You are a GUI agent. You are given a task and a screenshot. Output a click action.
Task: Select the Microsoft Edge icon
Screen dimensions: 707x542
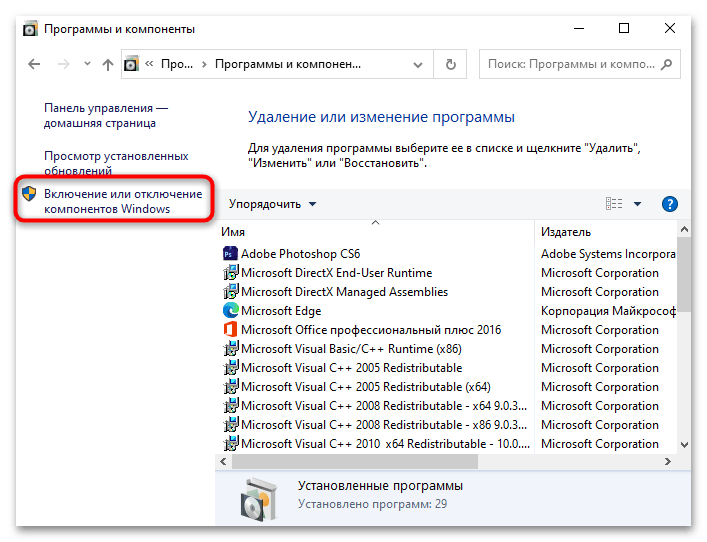point(230,310)
